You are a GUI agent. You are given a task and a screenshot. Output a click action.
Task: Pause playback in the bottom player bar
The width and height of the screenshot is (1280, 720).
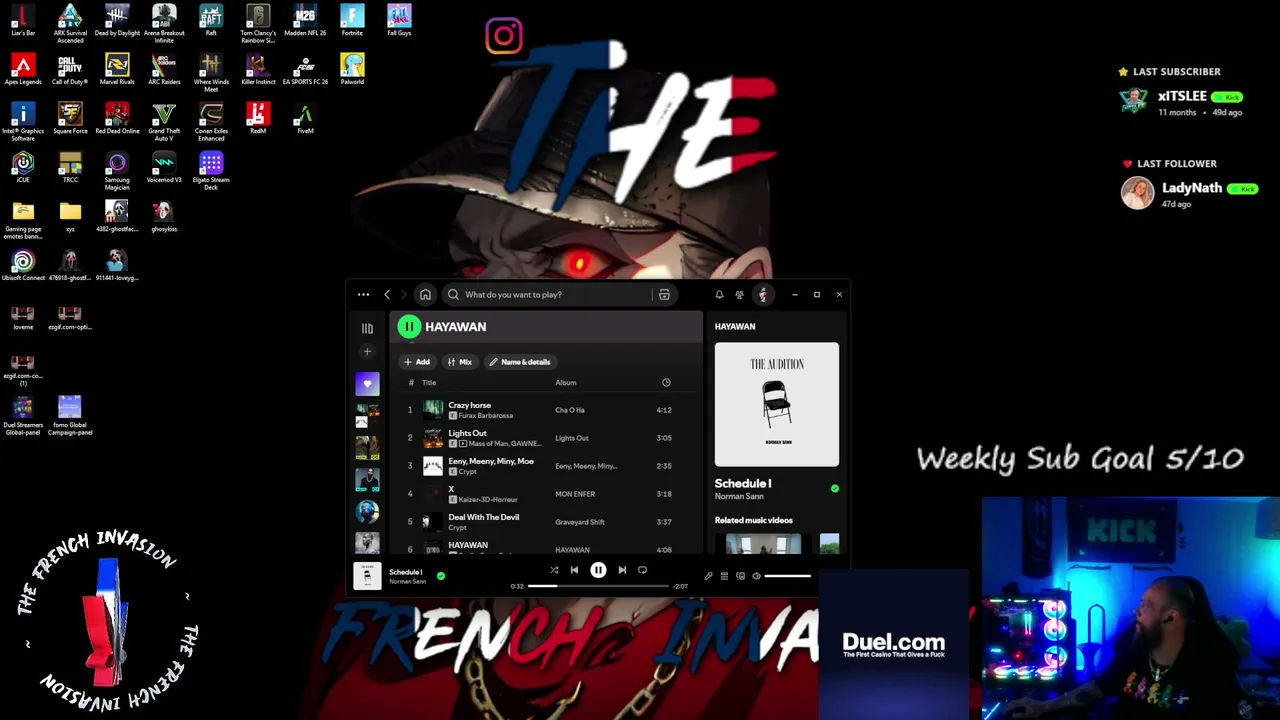point(598,571)
